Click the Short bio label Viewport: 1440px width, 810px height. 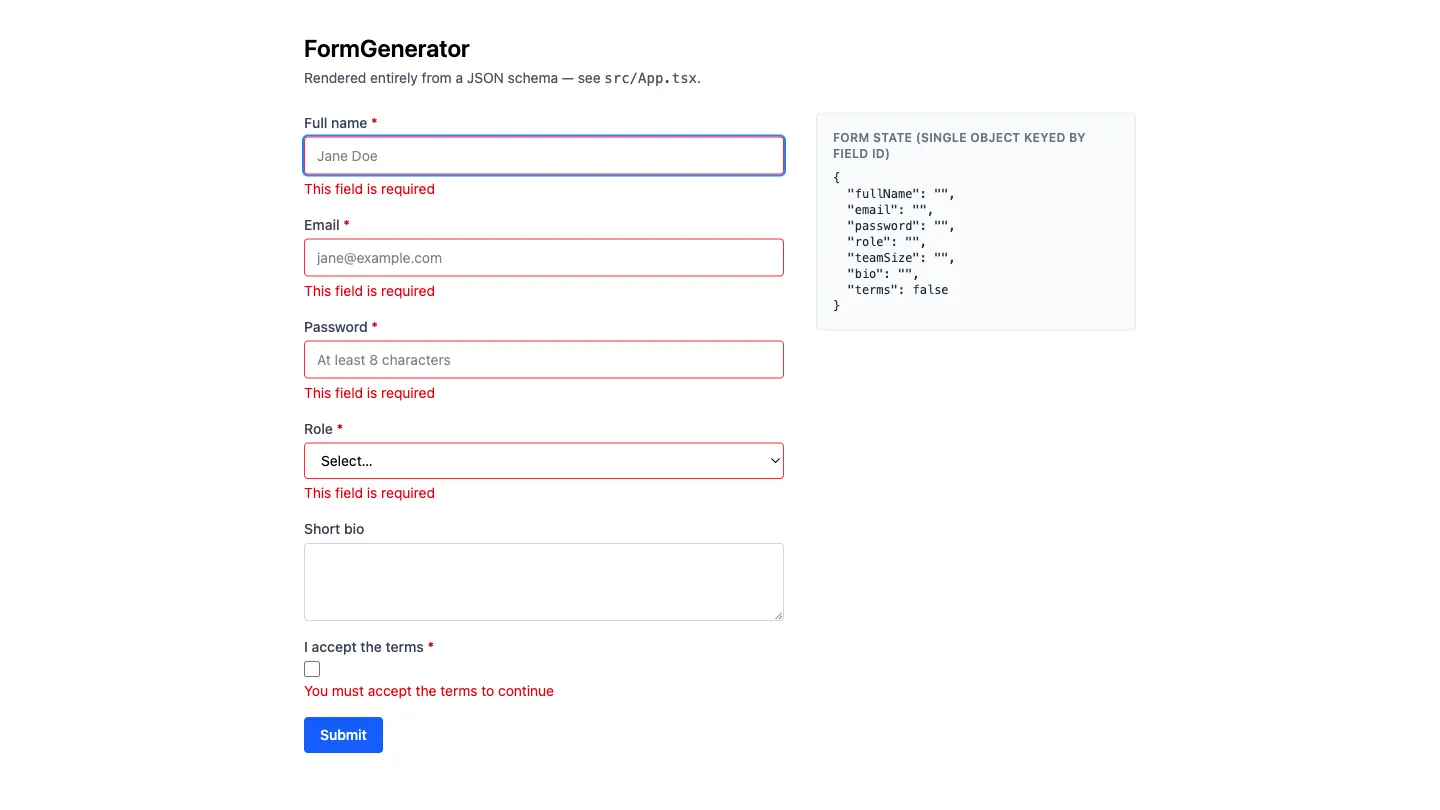coord(334,529)
